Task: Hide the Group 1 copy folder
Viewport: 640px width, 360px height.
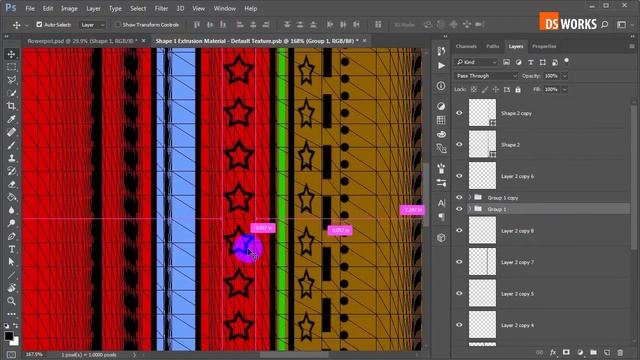Action: (x=459, y=198)
